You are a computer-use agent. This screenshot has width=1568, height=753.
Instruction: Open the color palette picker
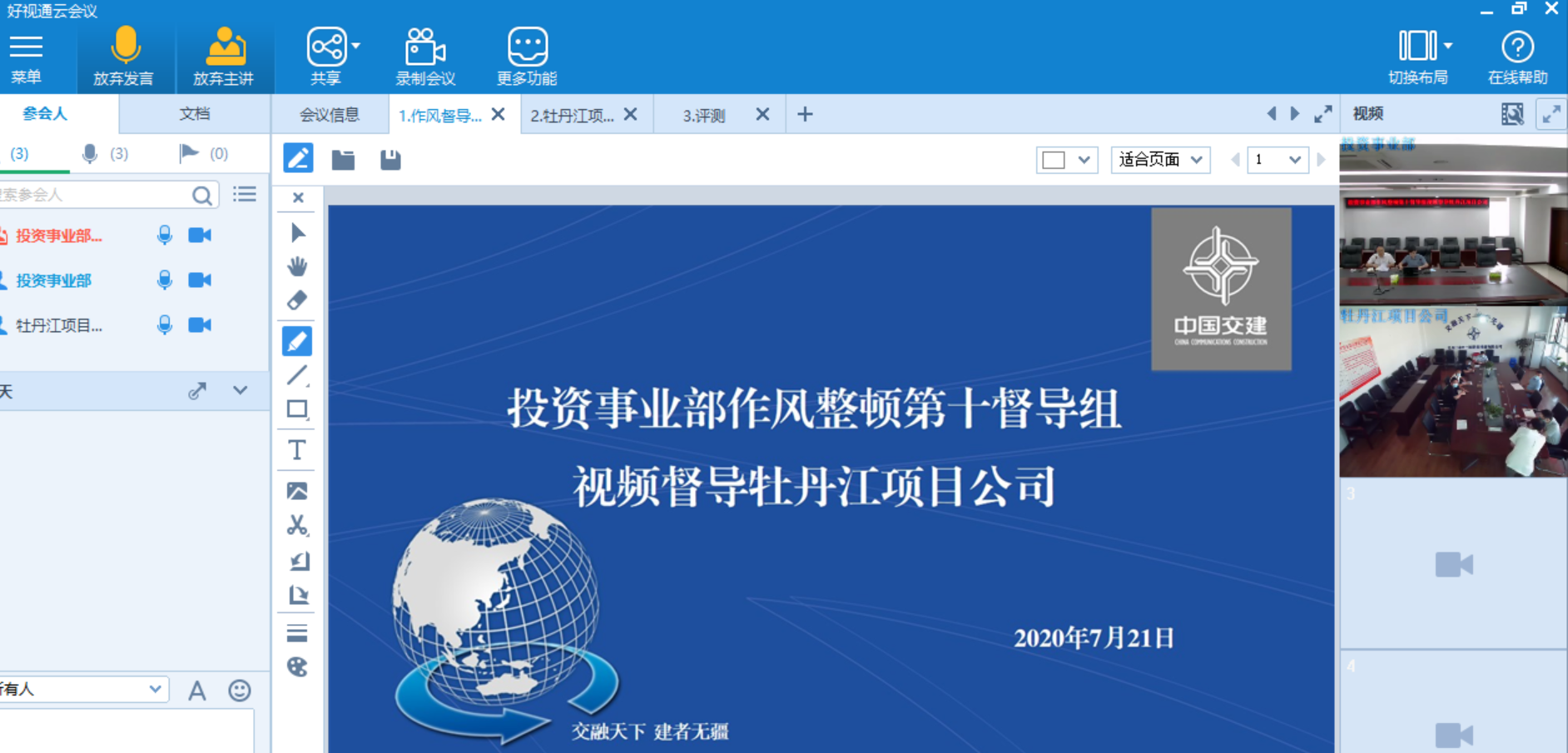(x=297, y=667)
